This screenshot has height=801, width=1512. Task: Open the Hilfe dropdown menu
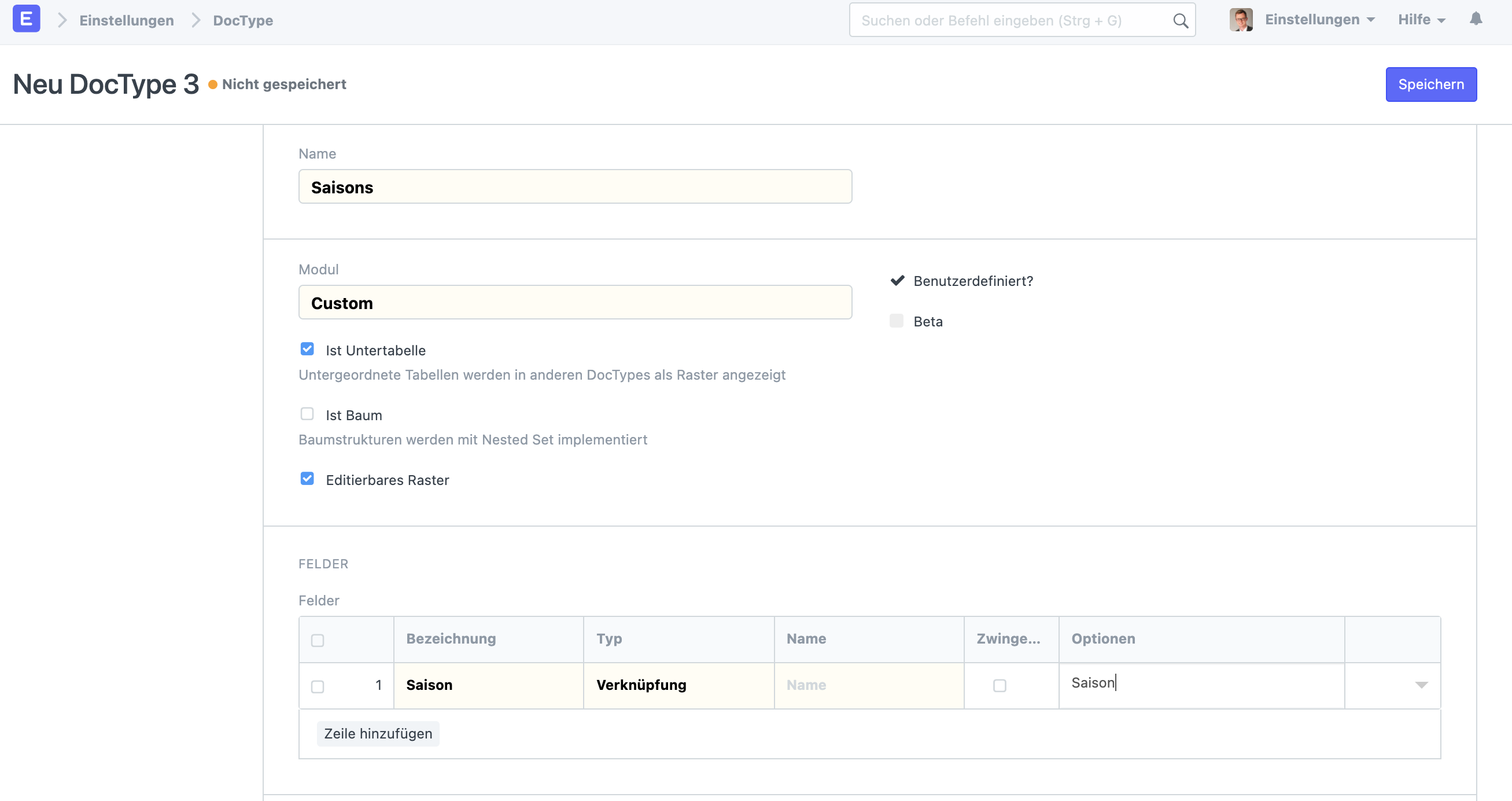point(1421,20)
